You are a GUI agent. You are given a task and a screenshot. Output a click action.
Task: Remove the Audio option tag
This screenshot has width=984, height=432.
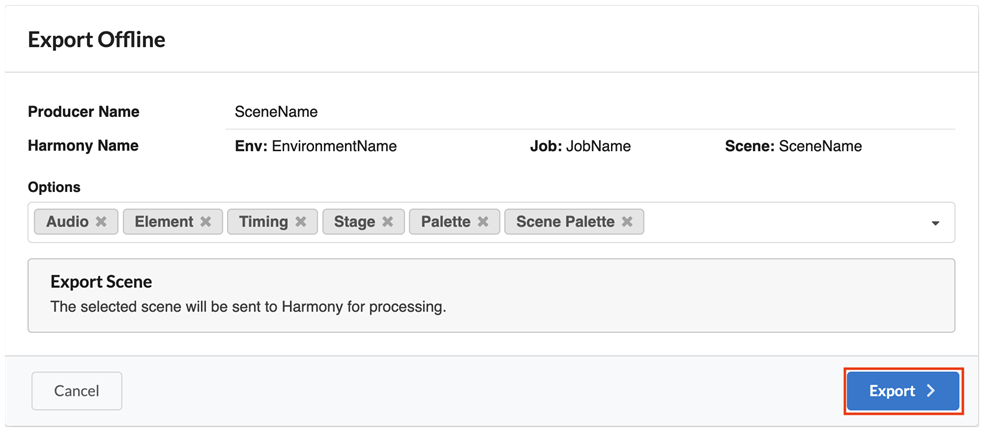[101, 222]
